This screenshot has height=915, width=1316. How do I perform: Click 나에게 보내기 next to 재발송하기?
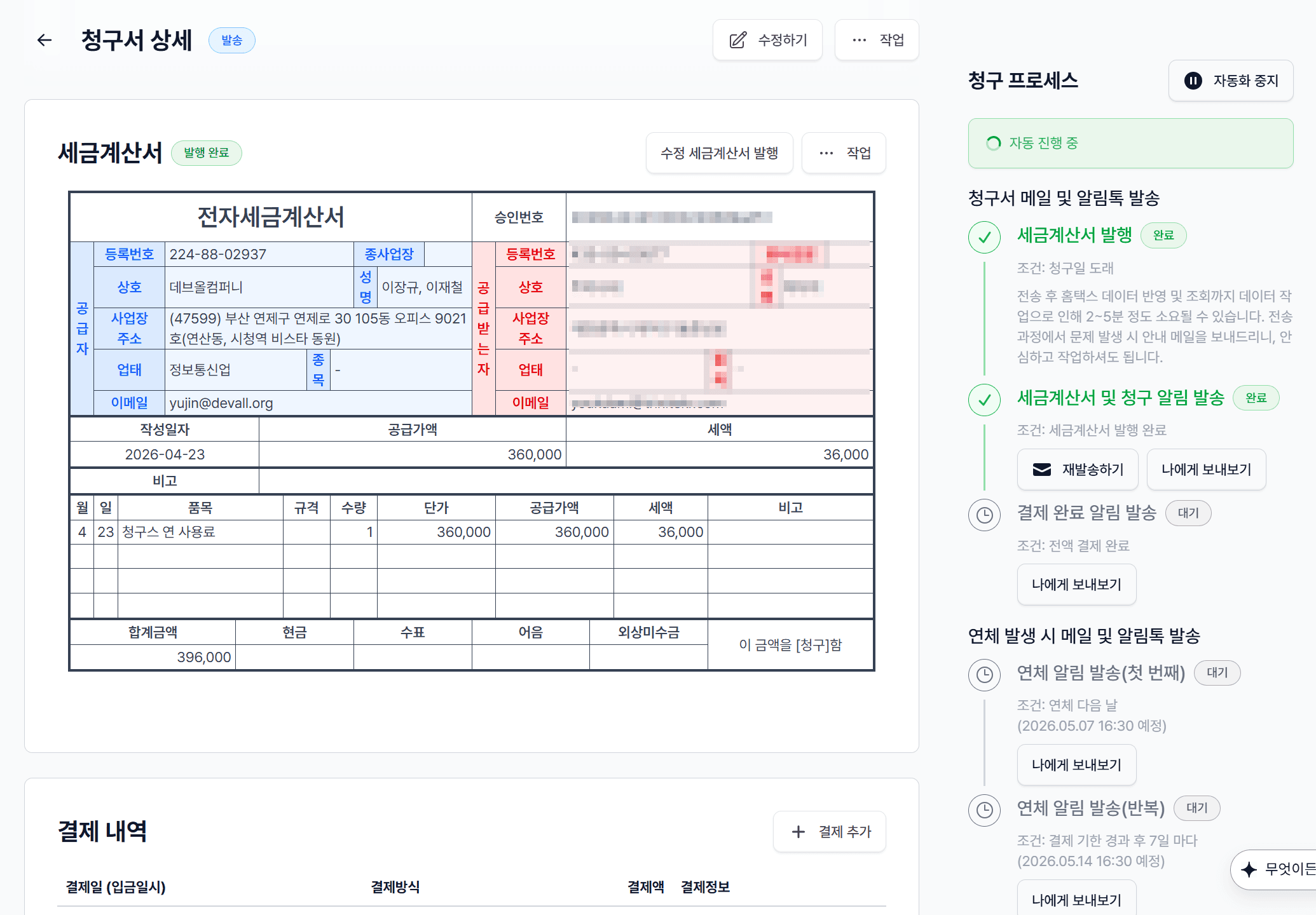coord(1206,470)
